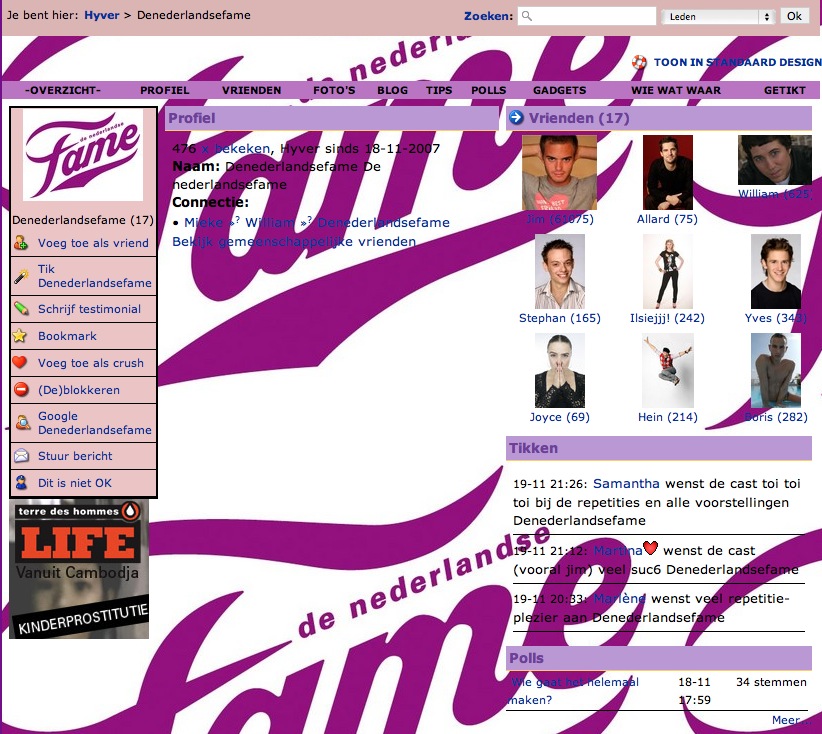Click the magic wand Tik icon
The image size is (822, 734).
click(21, 276)
